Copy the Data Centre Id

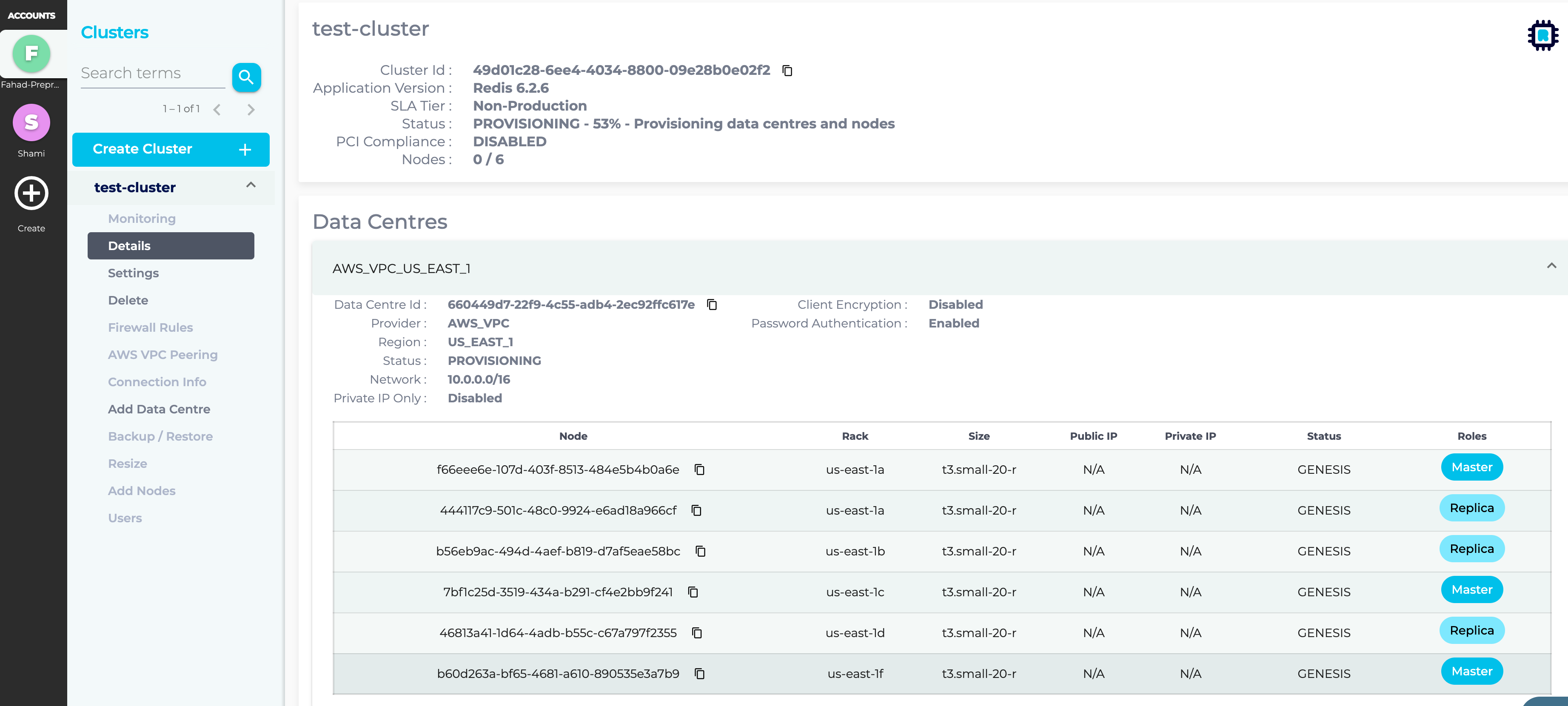point(712,305)
